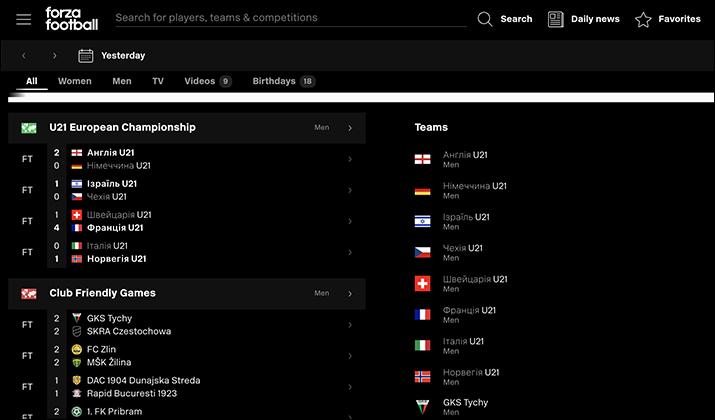Open Італія vs Норвегія U21 match chevron
Viewport: 715px width, 420px height.
click(350, 252)
